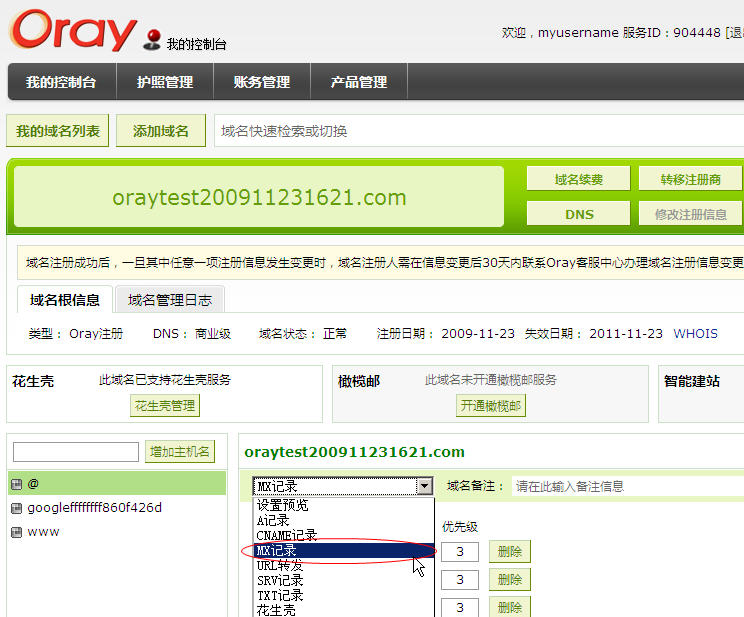744x617 pixels.
Task: Choose TXT记录 from the dropdown list
Action: point(344,596)
